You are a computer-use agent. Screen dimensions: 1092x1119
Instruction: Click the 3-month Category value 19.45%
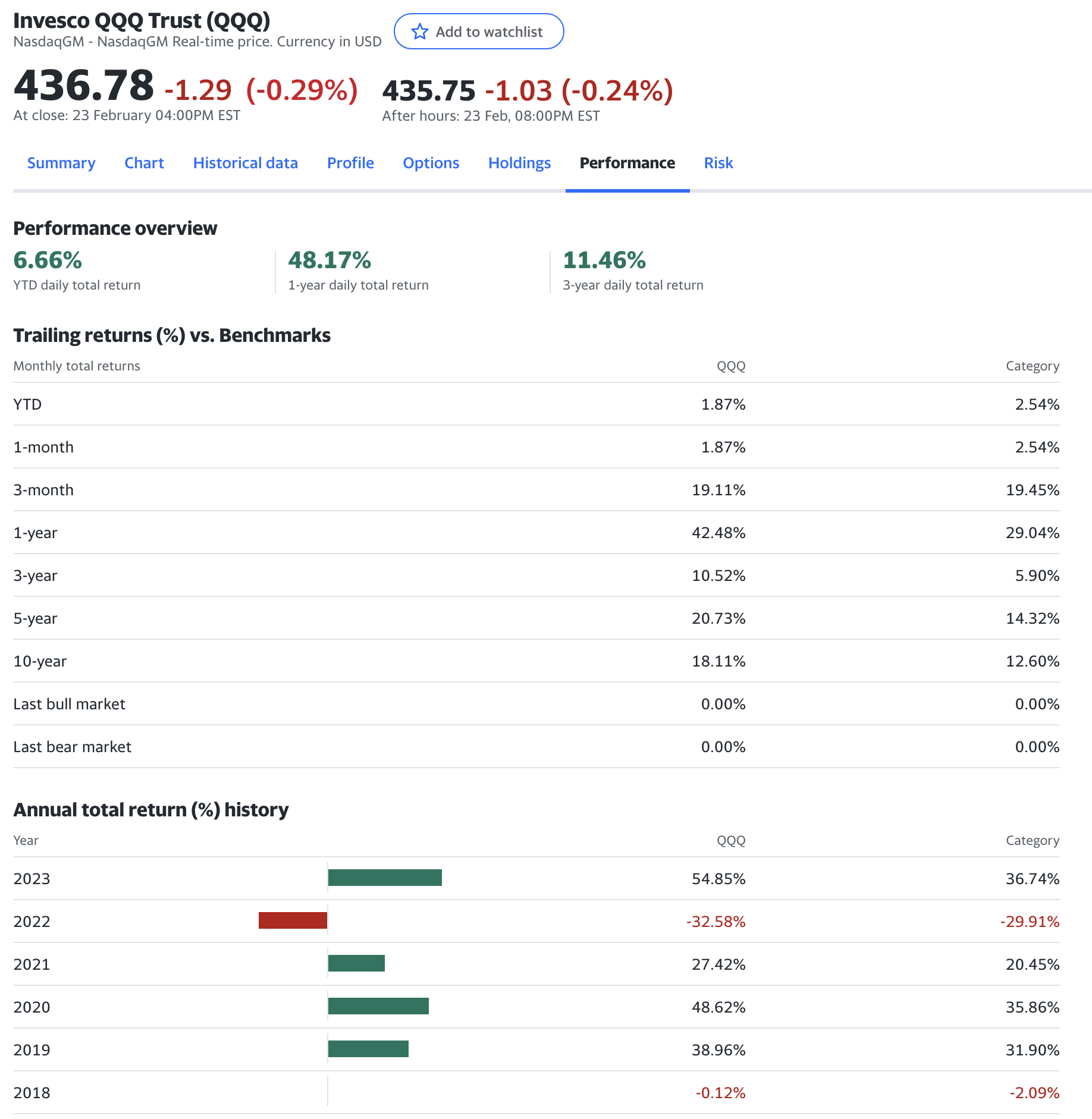click(x=1033, y=490)
